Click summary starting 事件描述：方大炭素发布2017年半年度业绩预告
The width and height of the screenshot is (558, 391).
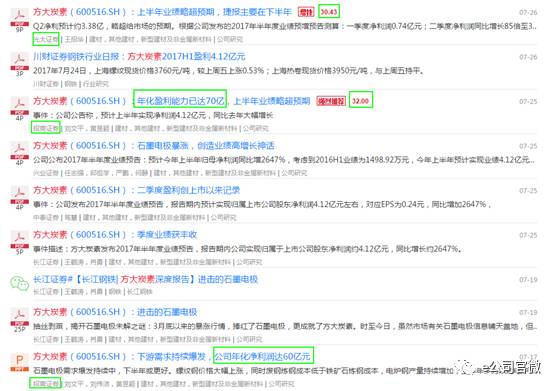tap(248, 249)
